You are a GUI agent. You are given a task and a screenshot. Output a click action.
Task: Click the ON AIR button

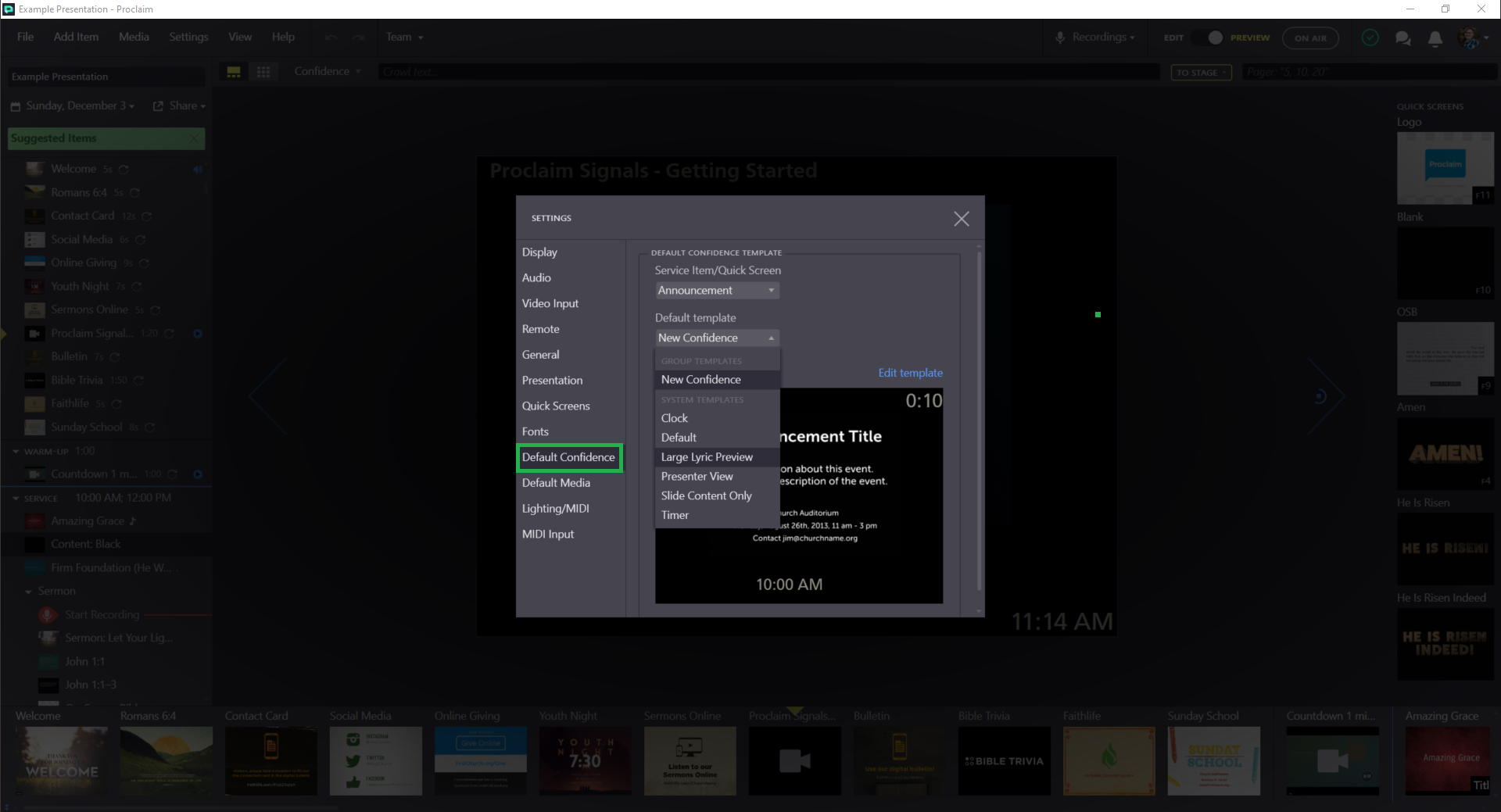point(1310,38)
